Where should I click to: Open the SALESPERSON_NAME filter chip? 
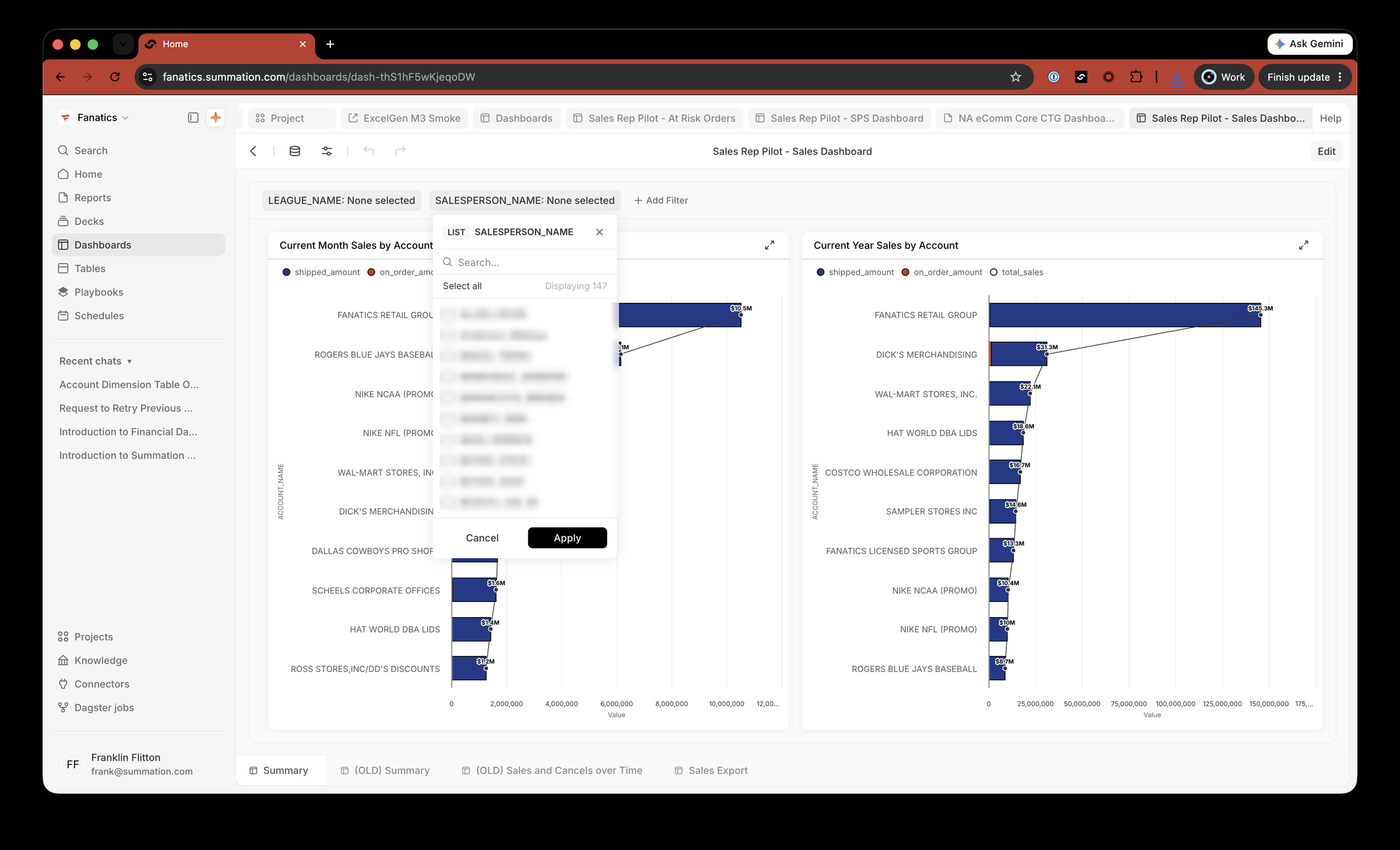pyautogui.click(x=525, y=200)
